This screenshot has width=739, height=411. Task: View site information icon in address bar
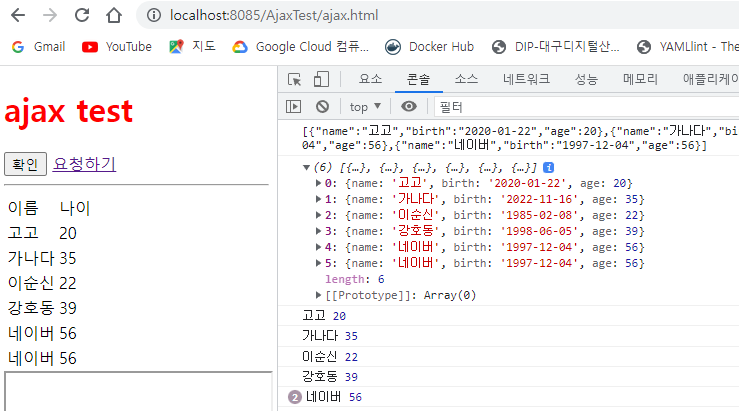coord(154,16)
